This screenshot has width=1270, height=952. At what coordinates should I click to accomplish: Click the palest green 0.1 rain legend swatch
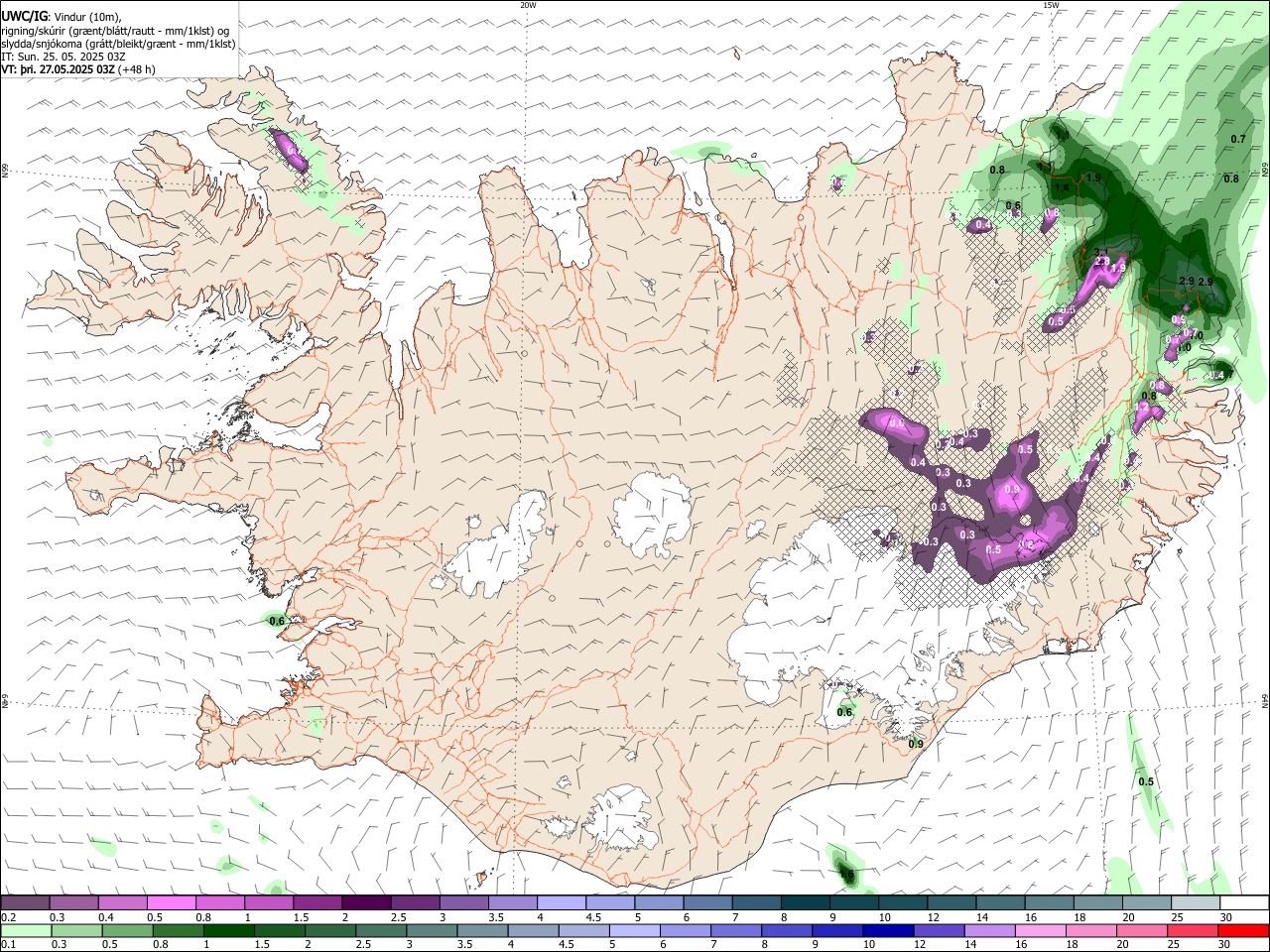[x=27, y=931]
